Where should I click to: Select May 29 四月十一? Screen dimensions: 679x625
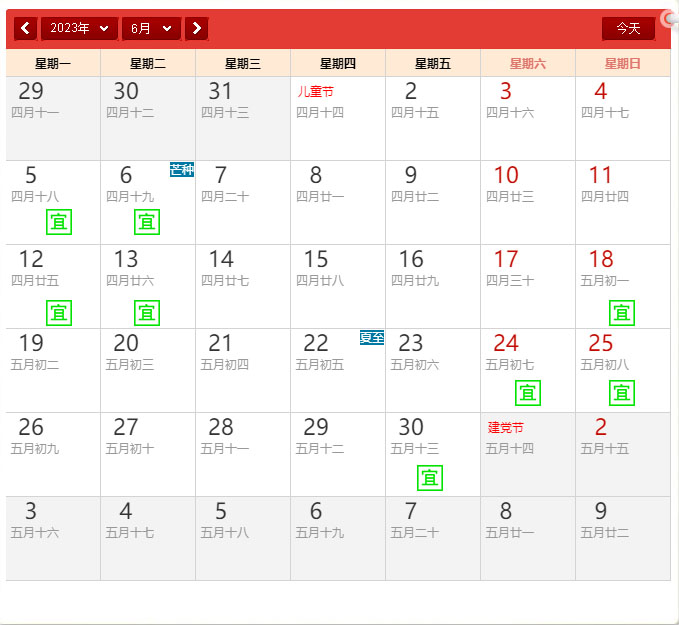pos(53,119)
